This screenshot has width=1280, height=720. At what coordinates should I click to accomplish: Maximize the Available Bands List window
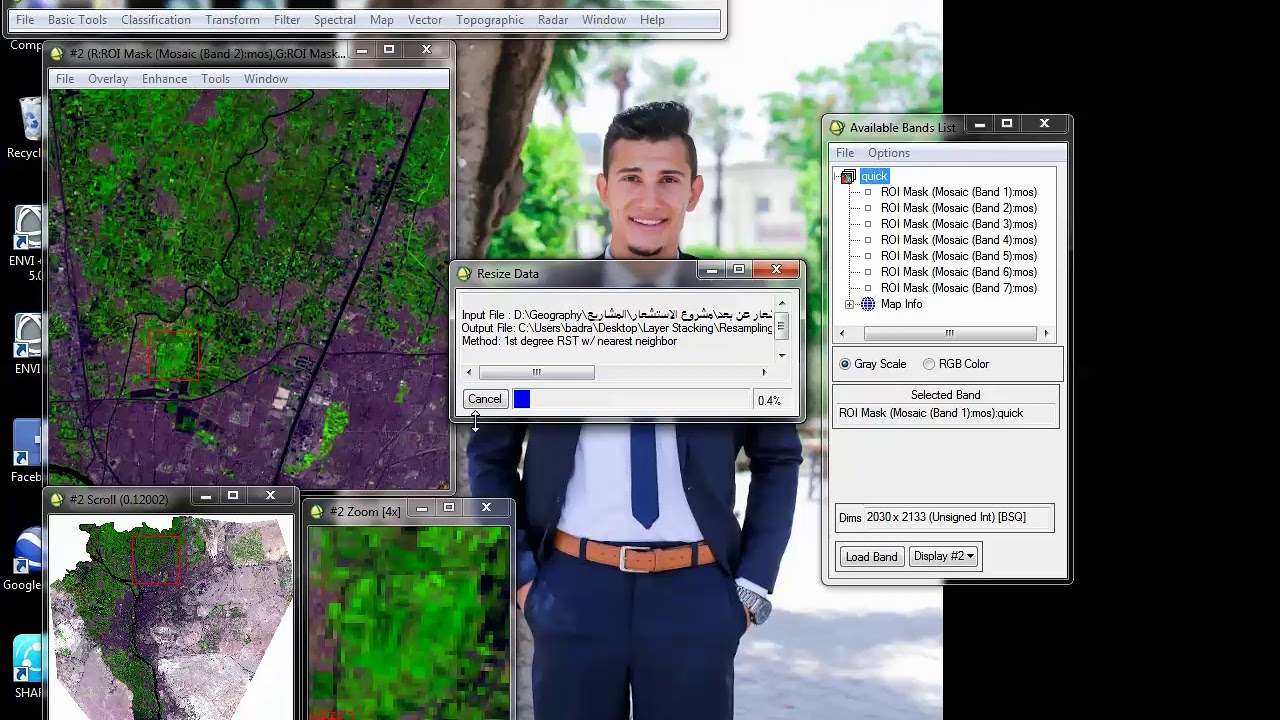coord(1007,124)
